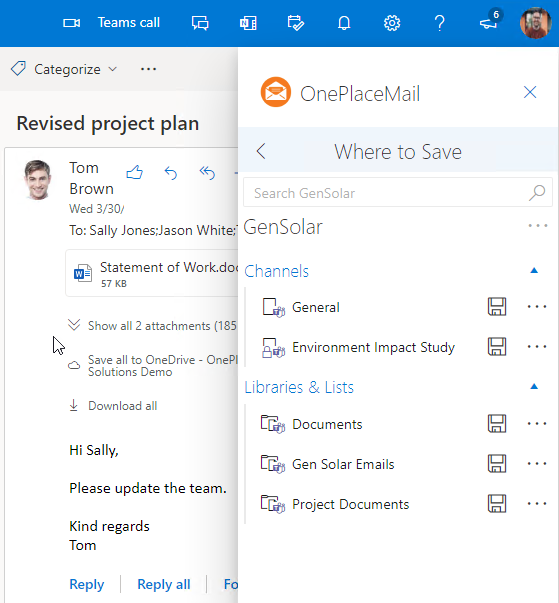Open more options for Project Documents
The width and height of the screenshot is (559, 603).
click(x=537, y=503)
